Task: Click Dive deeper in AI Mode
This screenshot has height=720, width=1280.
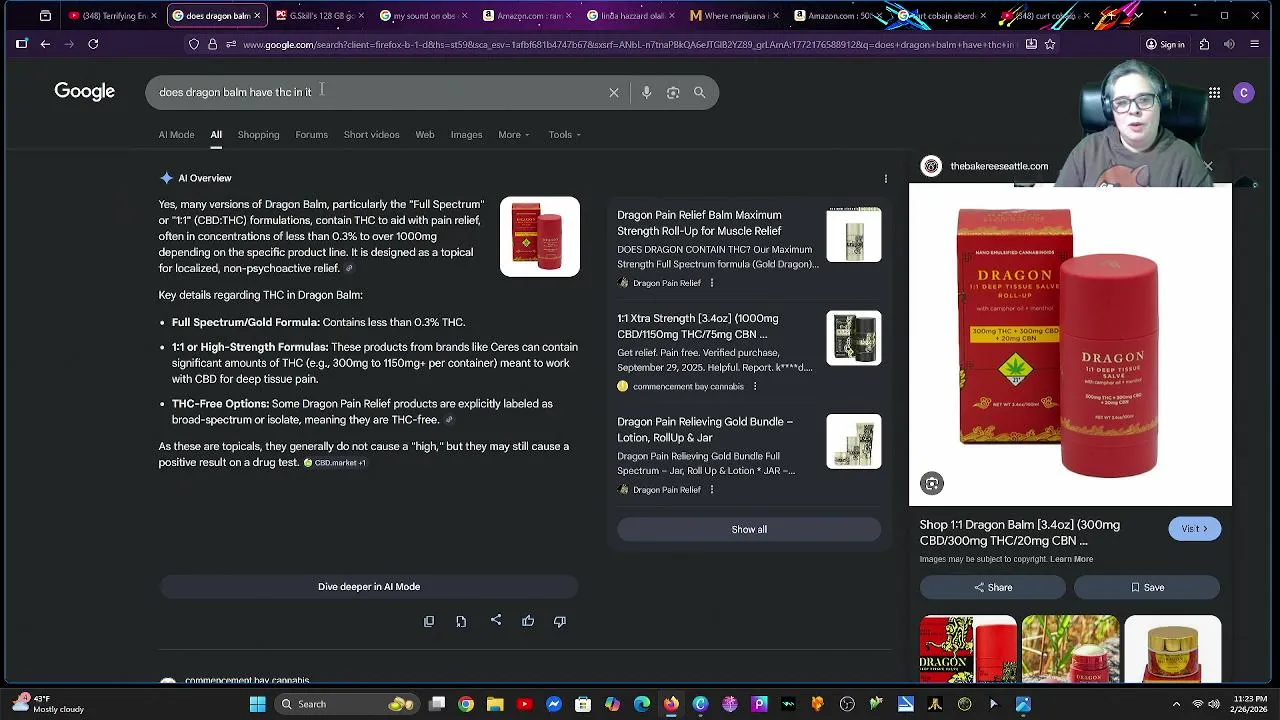Action: pyautogui.click(x=369, y=587)
